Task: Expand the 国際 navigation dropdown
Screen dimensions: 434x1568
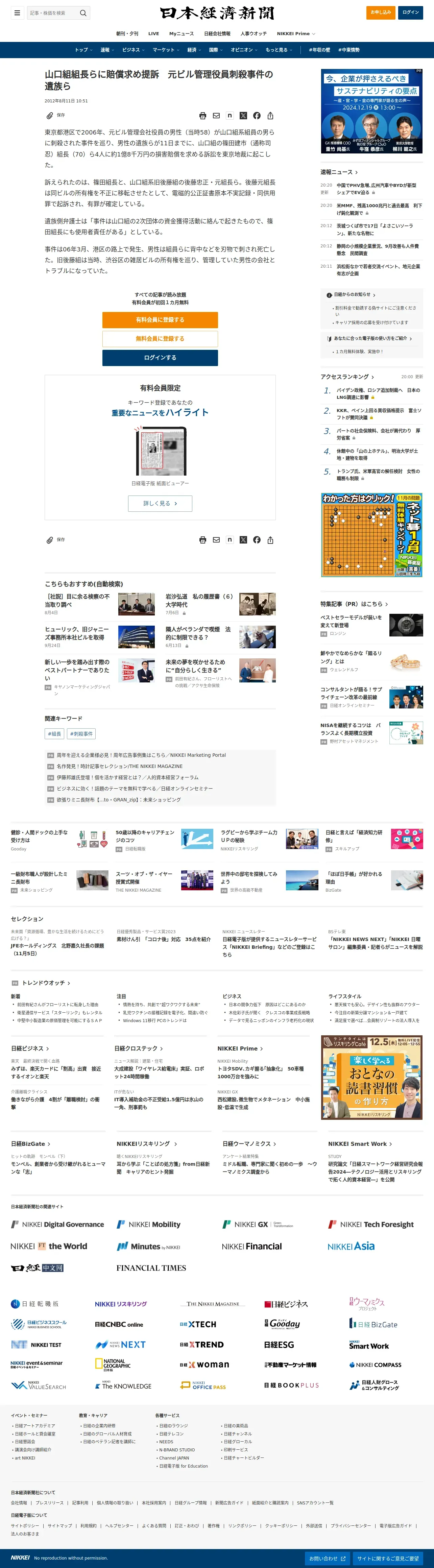Action: click(215, 50)
